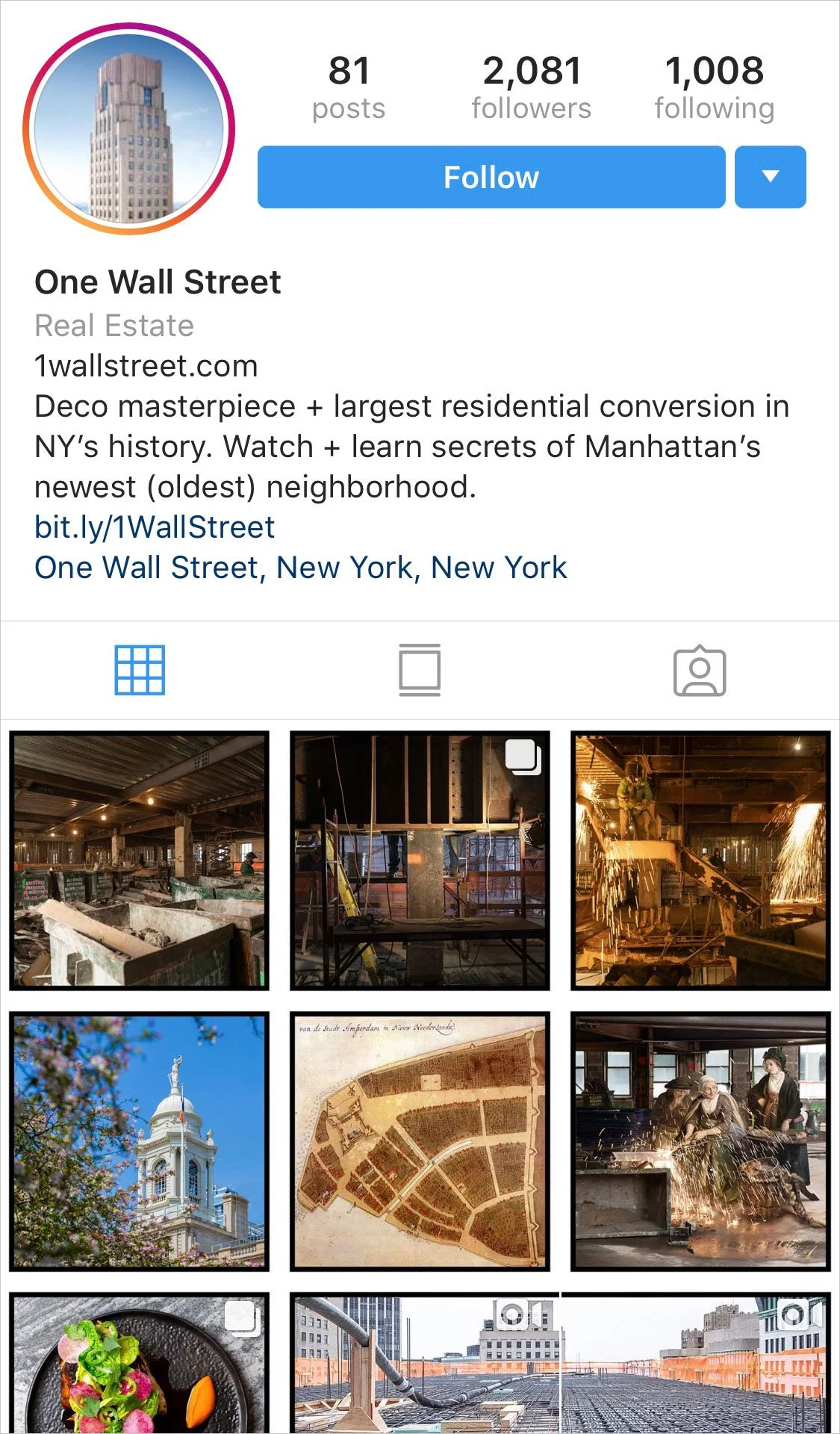View the 1,008 following list
Screen dimensions: 840x1434
pyautogui.click(x=715, y=87)
